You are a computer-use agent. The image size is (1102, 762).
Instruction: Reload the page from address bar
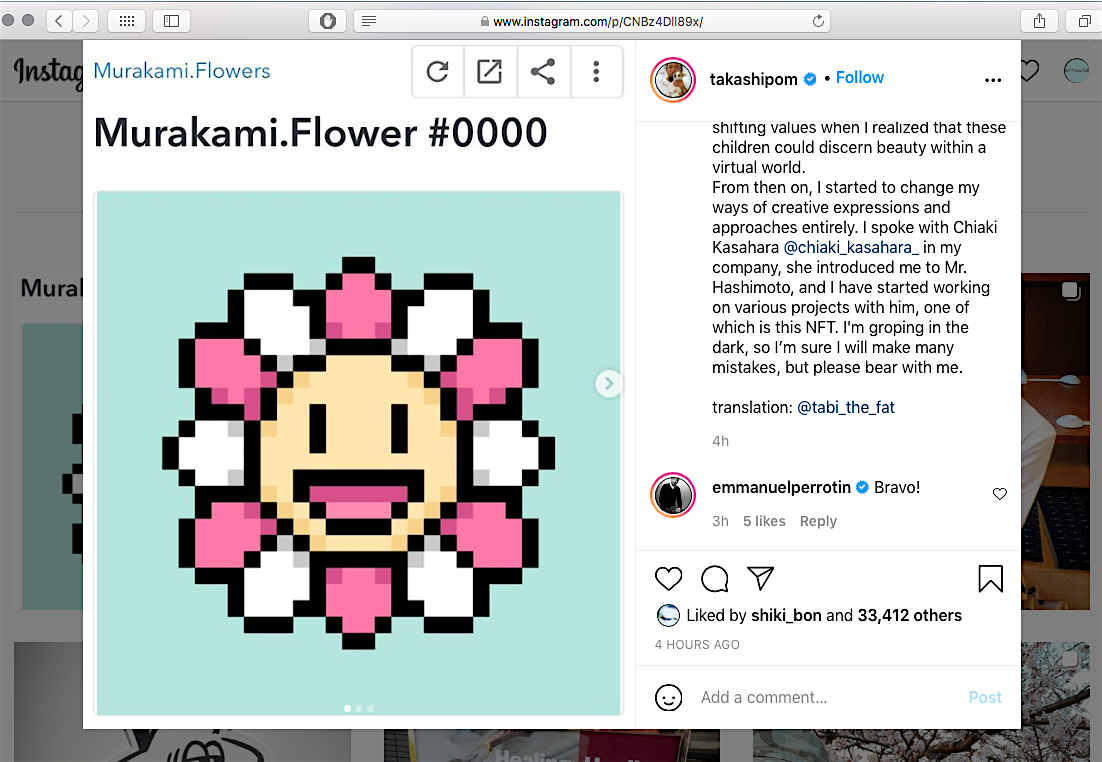click(x=818, y=21)
